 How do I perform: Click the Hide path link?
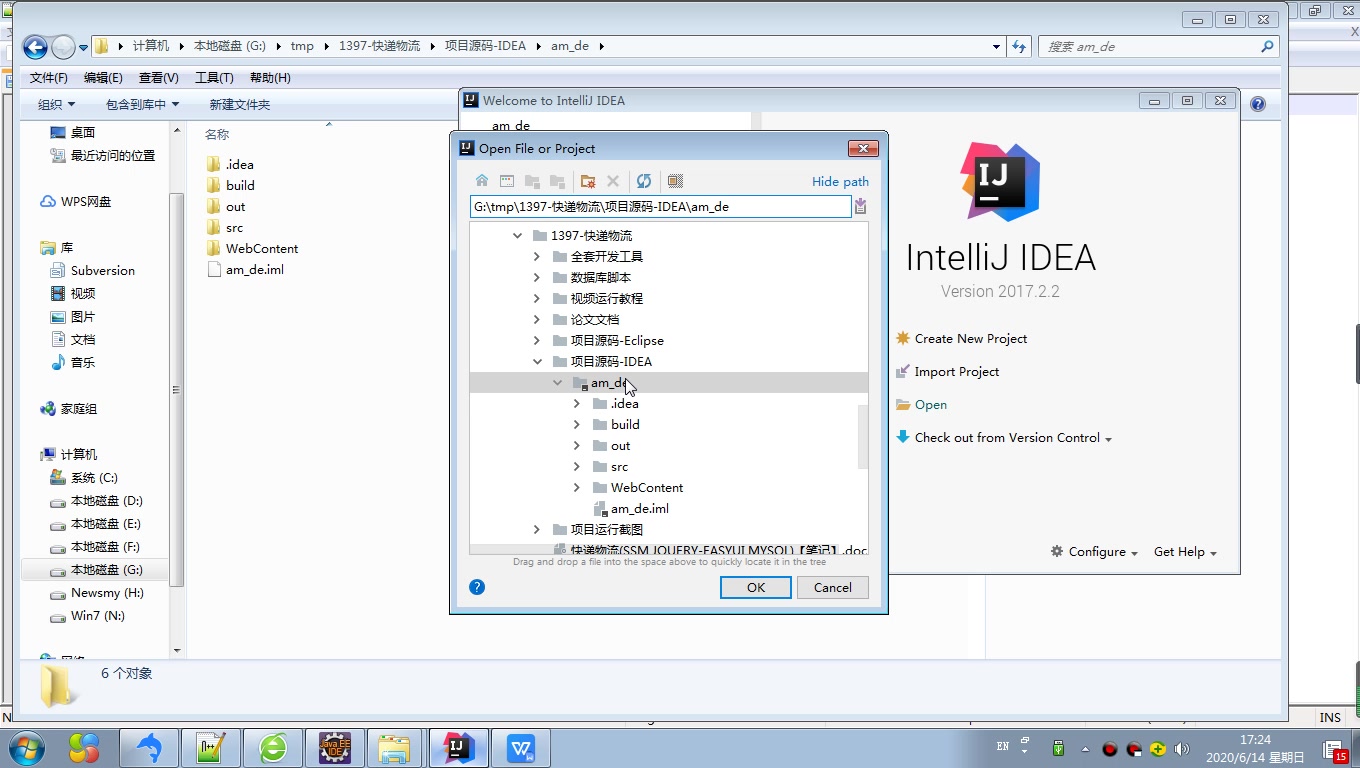click(x=840, y=181)
